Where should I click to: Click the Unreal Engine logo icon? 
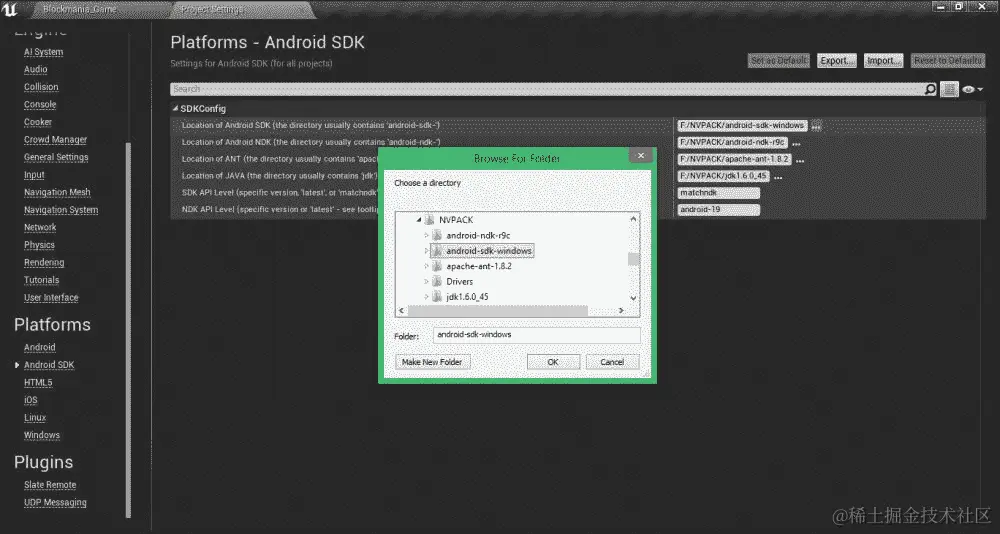tap(10, 9)
